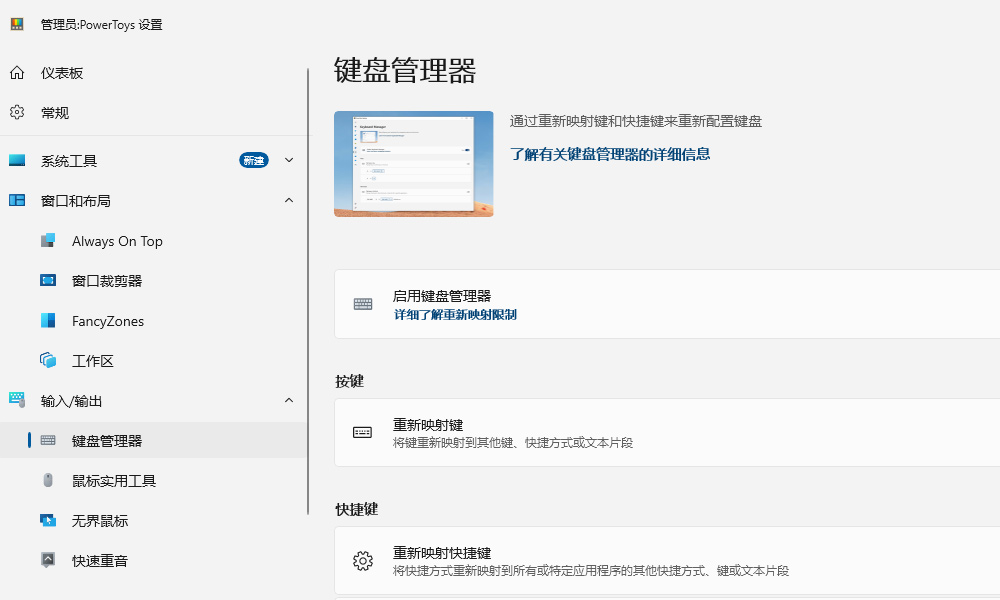Viewport: 1000px width, 600px height.
Task: Click the 重新映射快捷键 card
Action: (667, 560)
